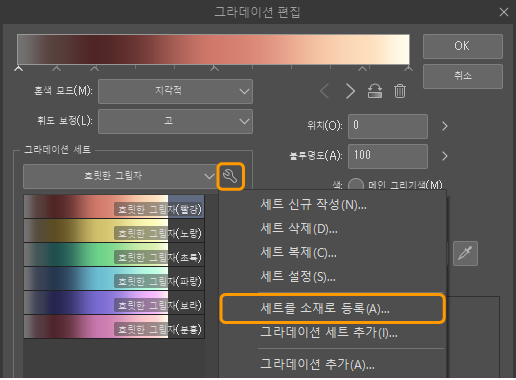516x380 pixels.
Task: Choose 세트 설정(S) menu item
Action: pyautogui.click(x=332, y=277)
